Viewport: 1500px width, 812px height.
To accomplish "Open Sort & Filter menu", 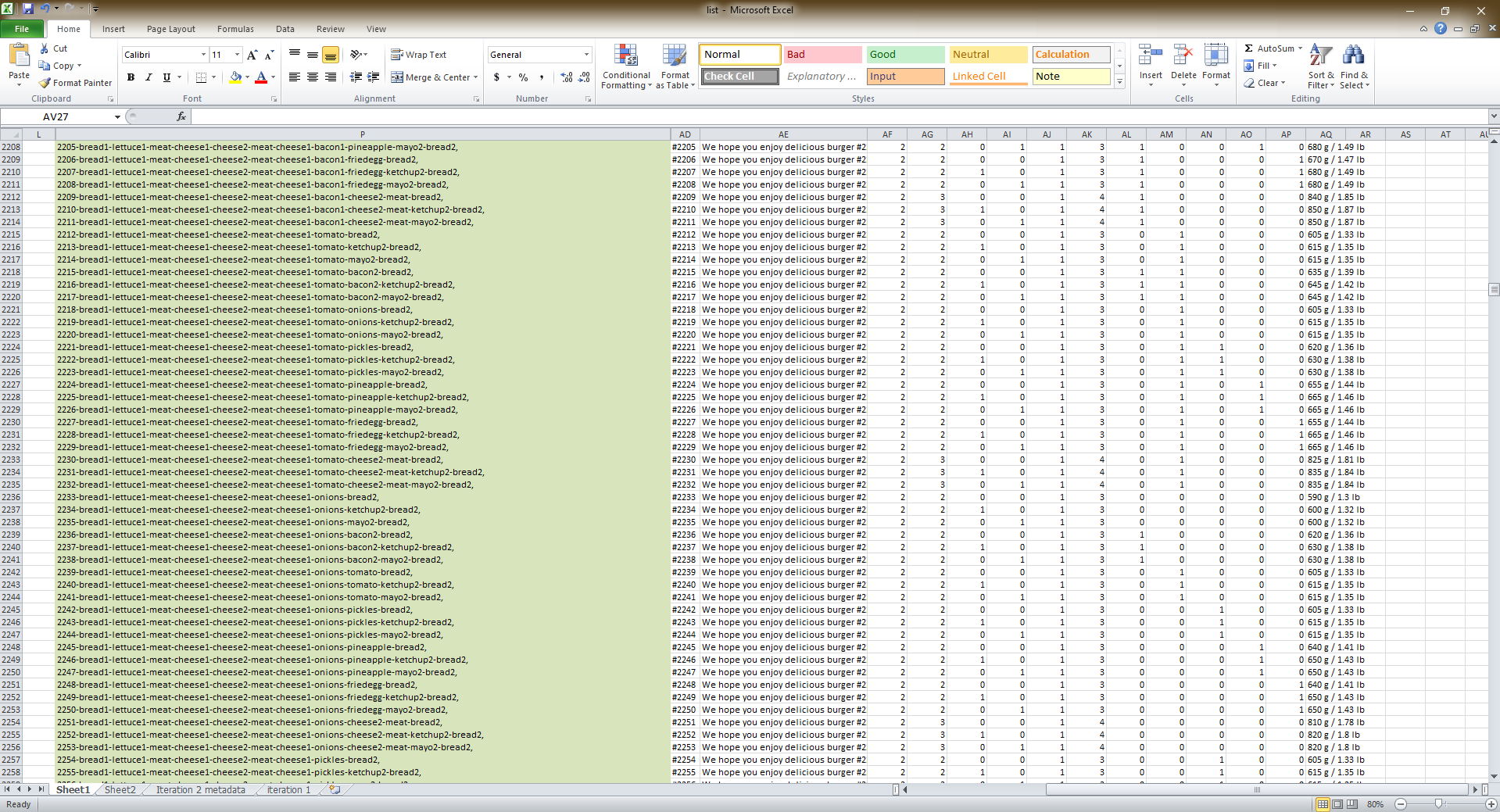I will (1321, 67).
